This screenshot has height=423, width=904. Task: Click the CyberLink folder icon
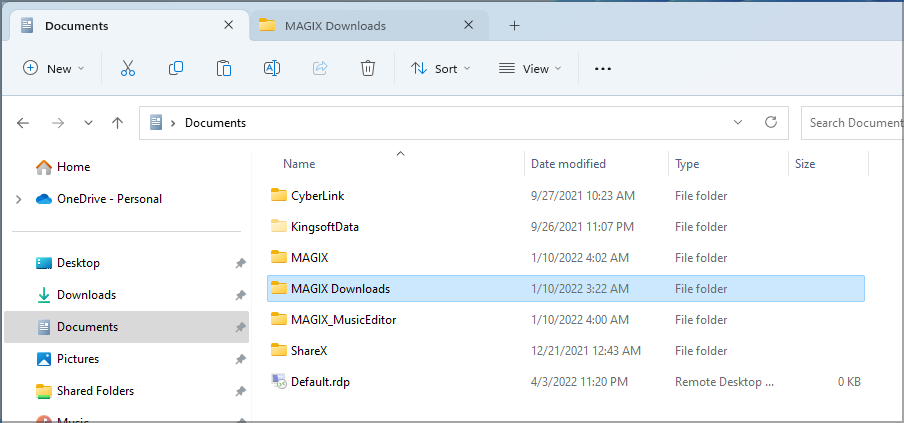click(279, 195)
